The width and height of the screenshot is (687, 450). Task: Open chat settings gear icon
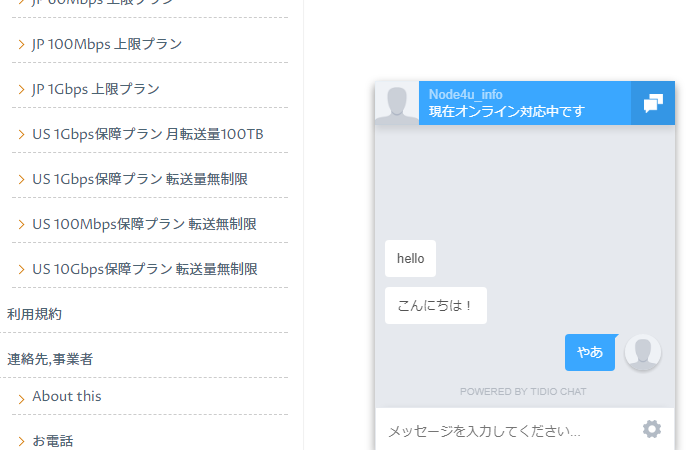pyautogui.click(x=652, y=429)
